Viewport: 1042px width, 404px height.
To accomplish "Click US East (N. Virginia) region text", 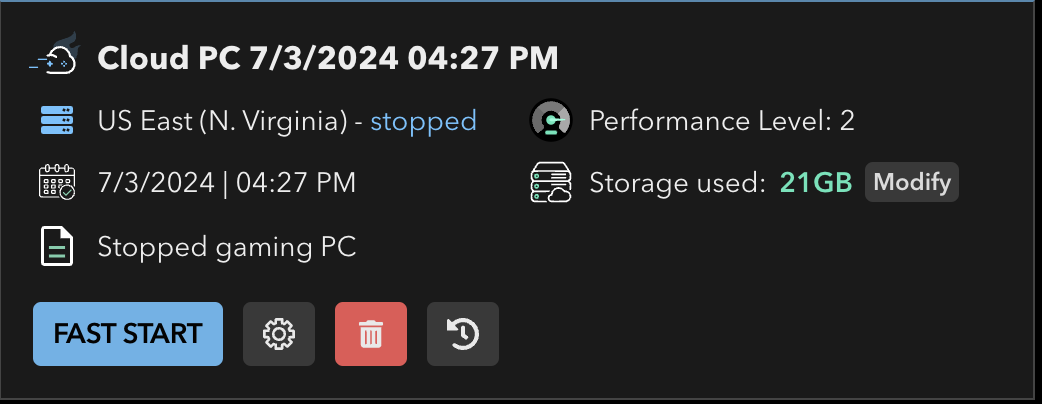I will point(223,122).
